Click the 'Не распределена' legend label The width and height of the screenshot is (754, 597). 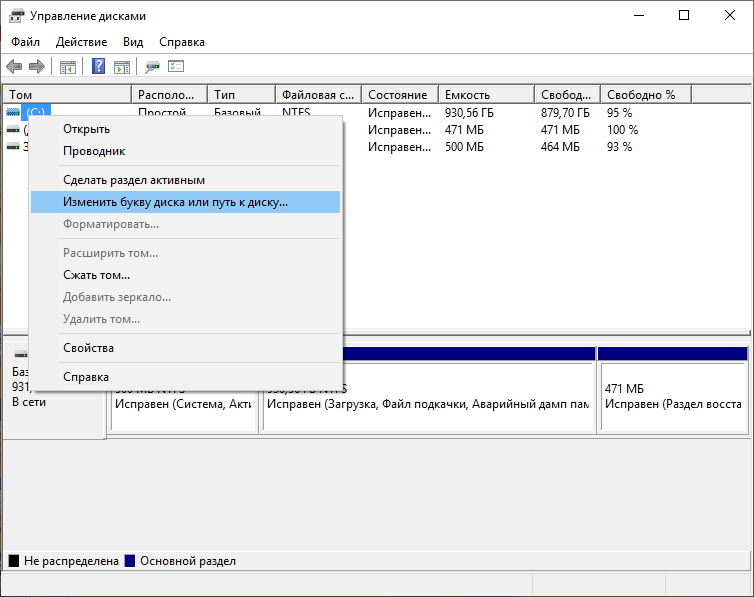[x=71, y=561]
